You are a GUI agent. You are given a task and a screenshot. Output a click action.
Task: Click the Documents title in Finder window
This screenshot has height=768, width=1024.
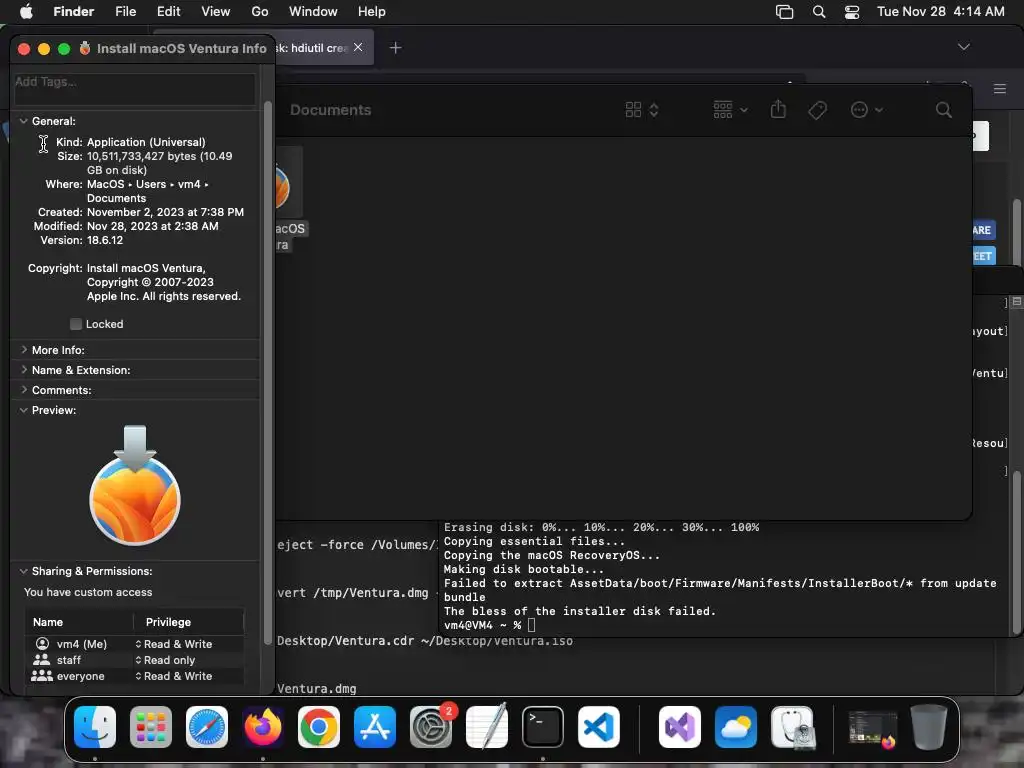tap(330, 110)
